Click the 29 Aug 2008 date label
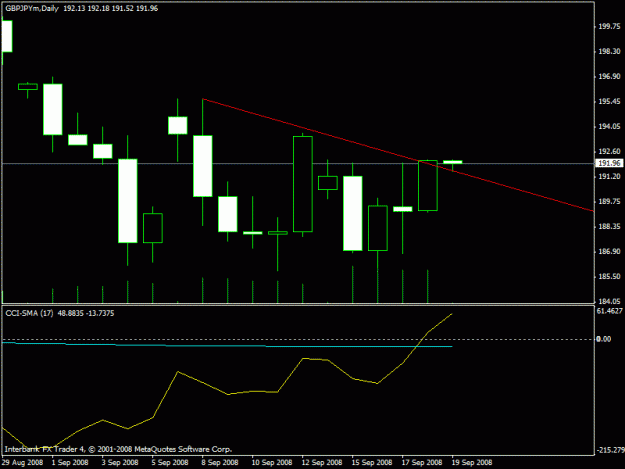 click(x=22, y=462)
